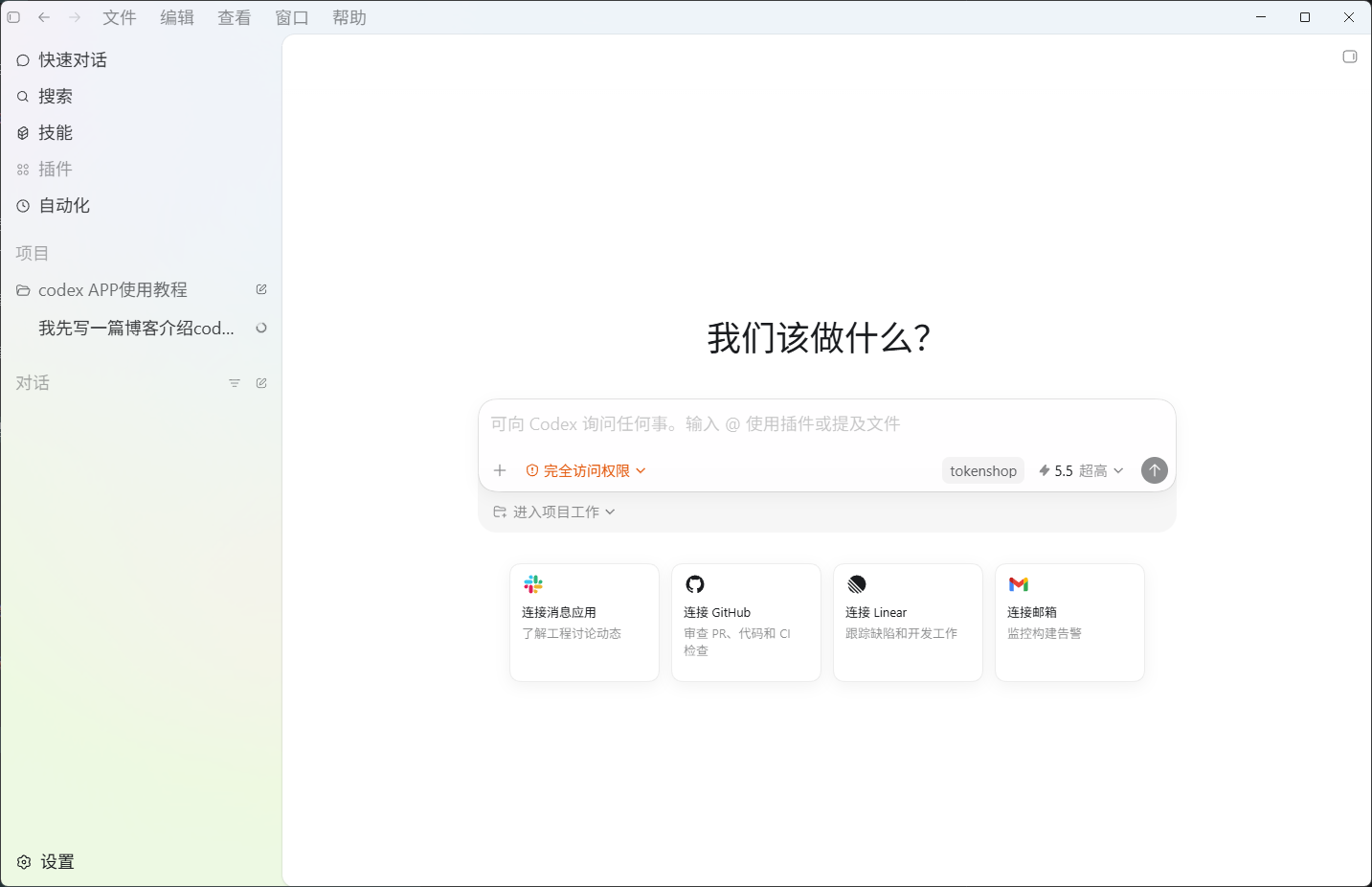Open the 连接 GitHub card

pos(746,623)
